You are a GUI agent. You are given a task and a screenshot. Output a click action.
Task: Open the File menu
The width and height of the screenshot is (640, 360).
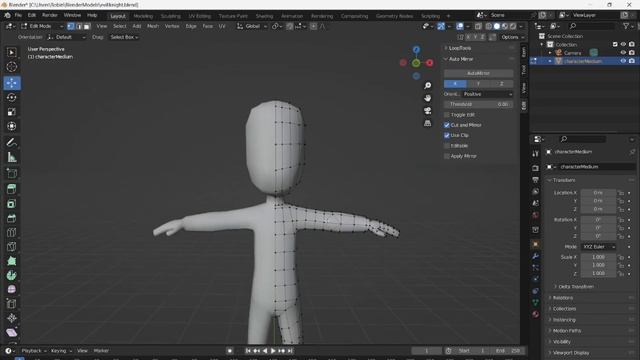coord(18,15)
